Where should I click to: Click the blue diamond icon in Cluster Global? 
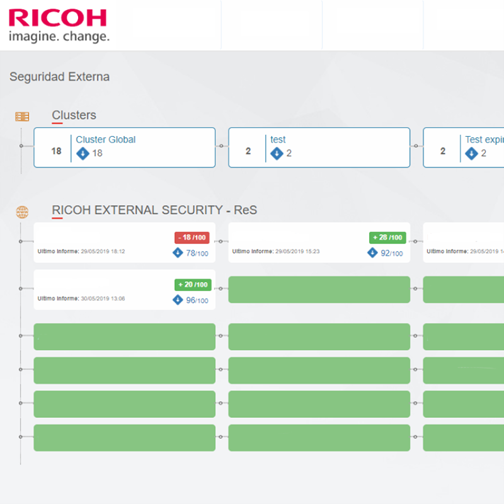point(83,153)
